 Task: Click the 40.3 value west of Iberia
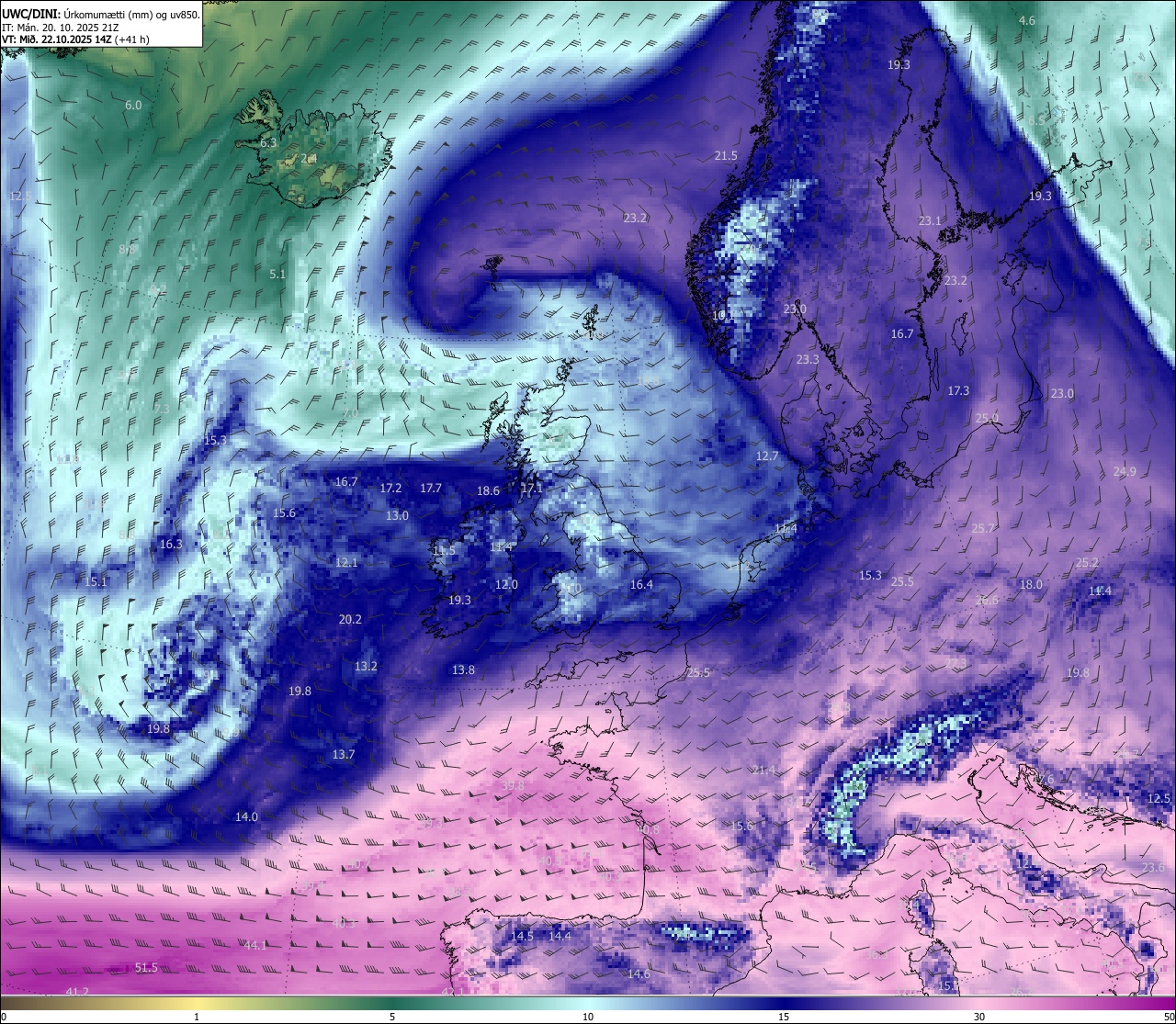[344, 924]
